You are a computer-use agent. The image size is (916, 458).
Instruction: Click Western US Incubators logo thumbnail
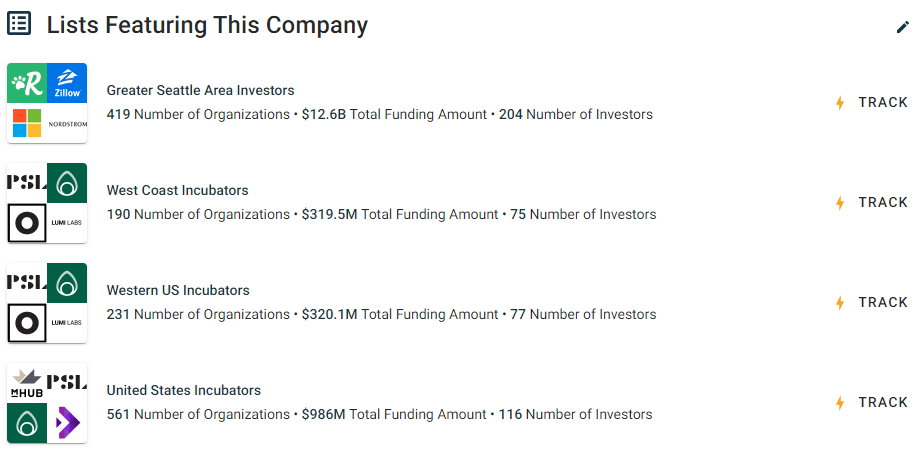point(47,303)
